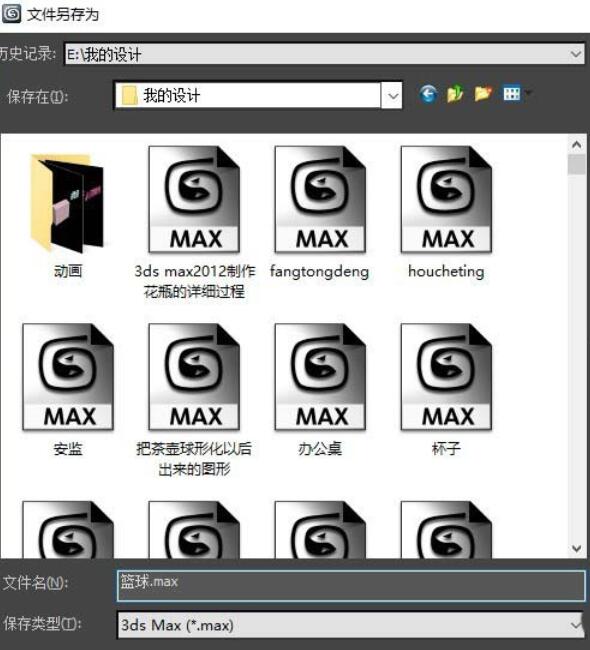Select the 办公桌 MAX file icon

point(320,377)
